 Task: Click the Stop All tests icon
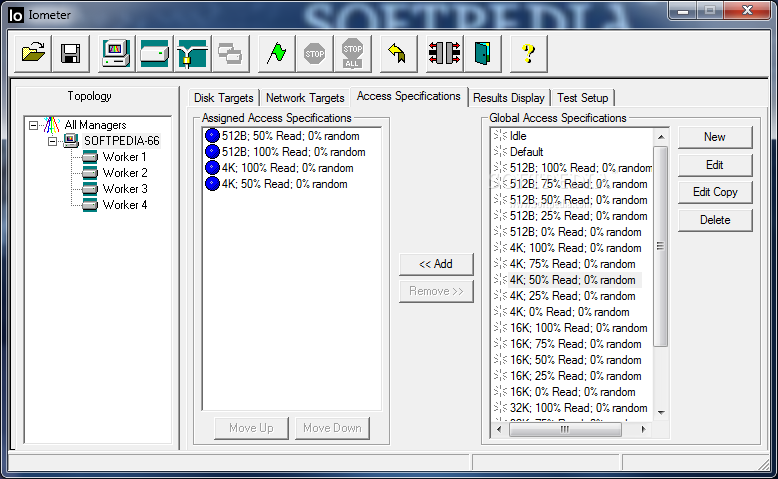coord(352,54)
